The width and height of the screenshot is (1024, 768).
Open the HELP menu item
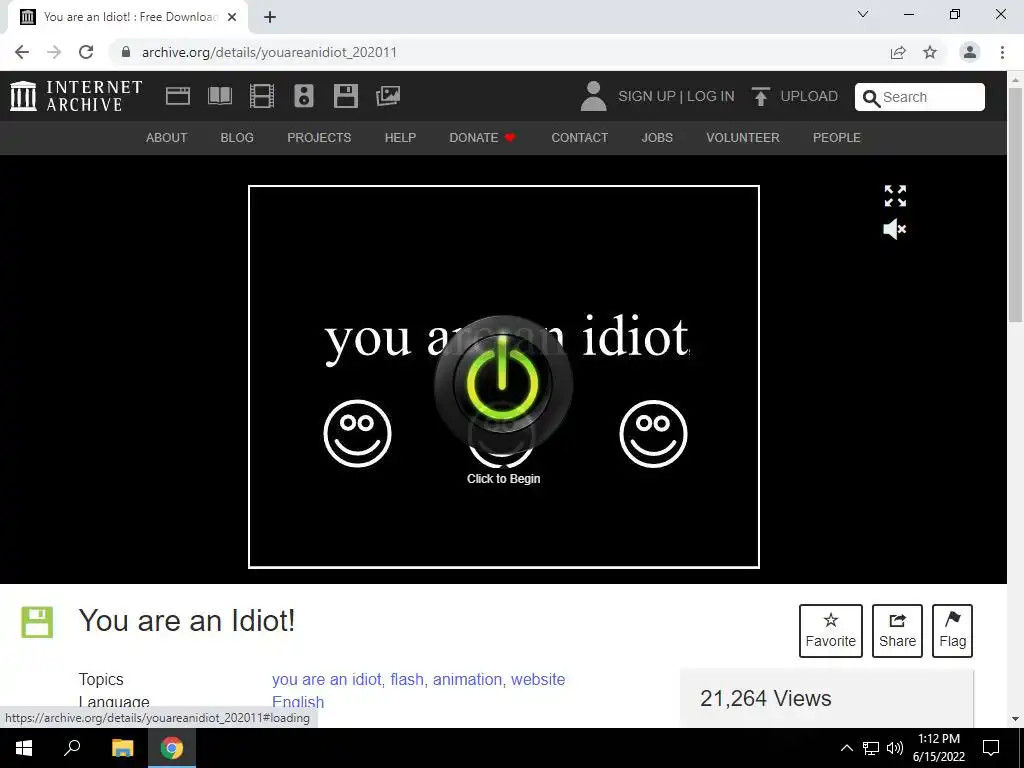coord(400,138)
